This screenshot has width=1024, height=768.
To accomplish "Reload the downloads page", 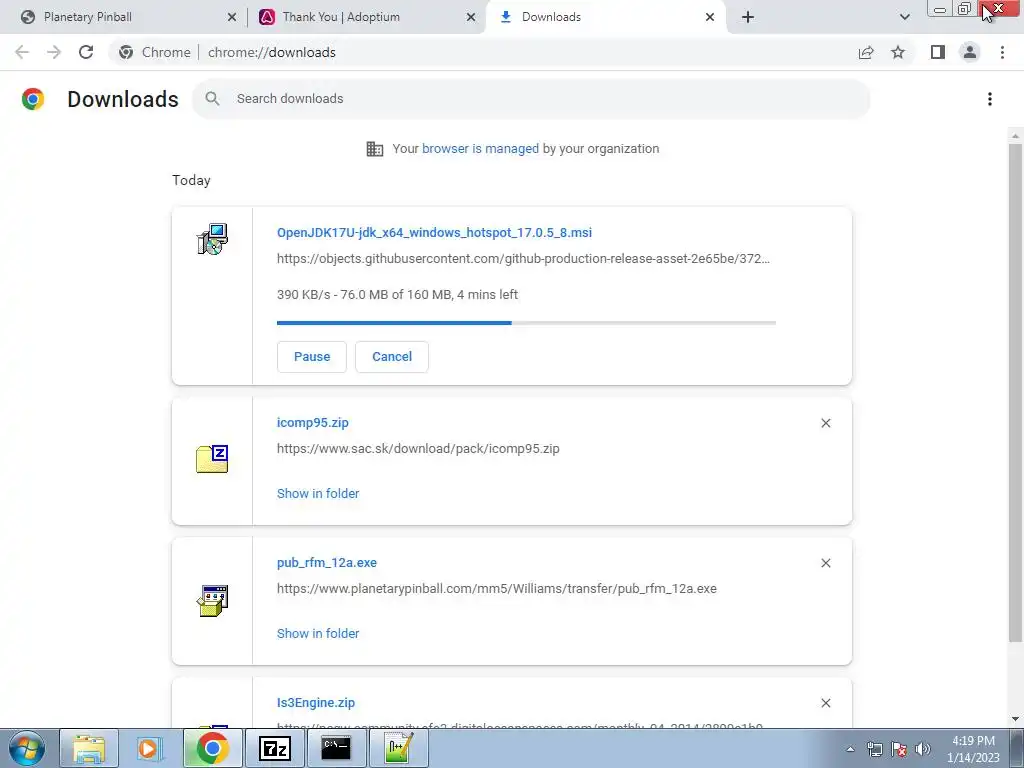I will click(x=86, y=52).
